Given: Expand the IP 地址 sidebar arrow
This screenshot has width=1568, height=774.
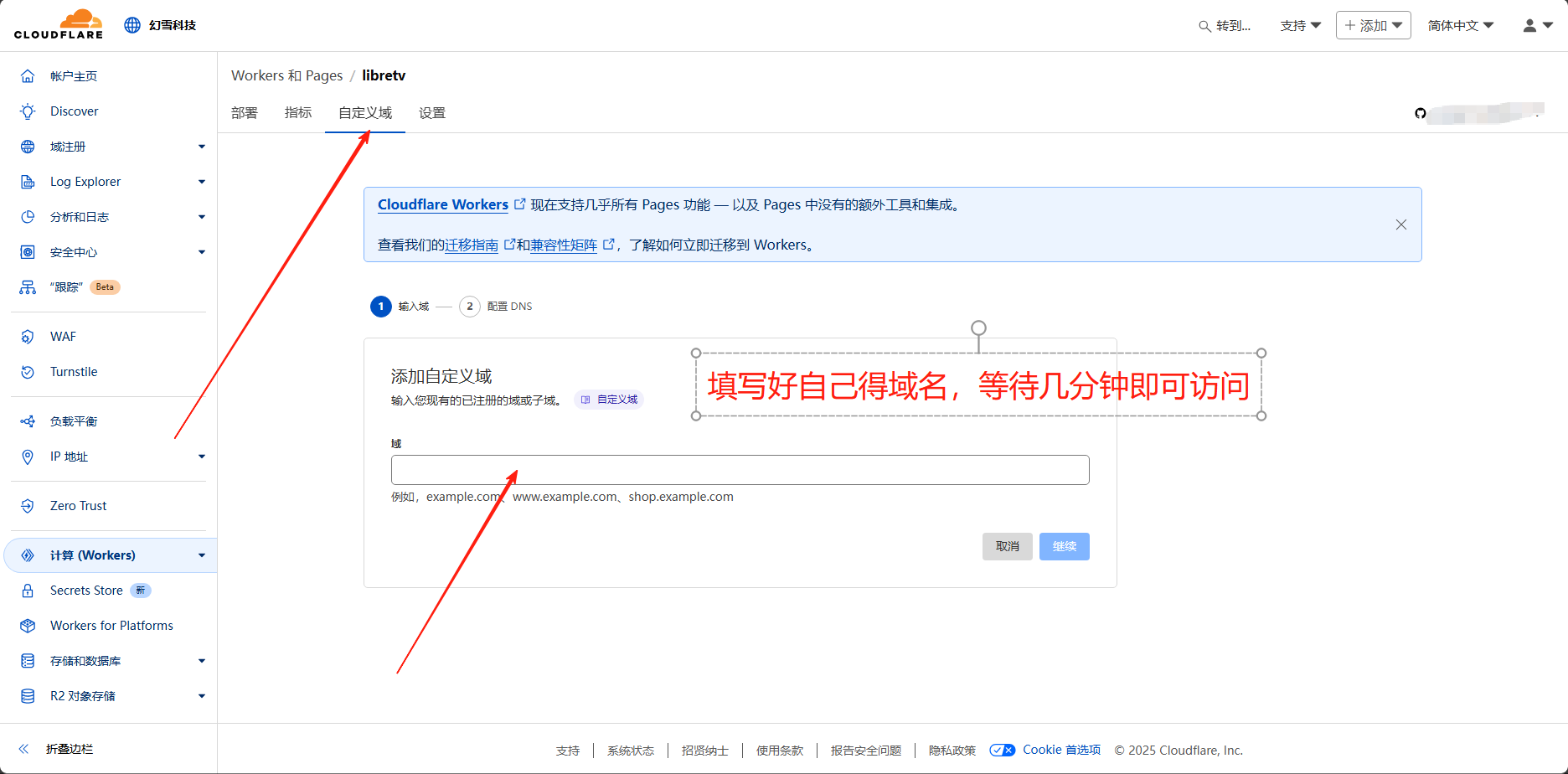Looking at the screenshot, I should tap(202, 457).
